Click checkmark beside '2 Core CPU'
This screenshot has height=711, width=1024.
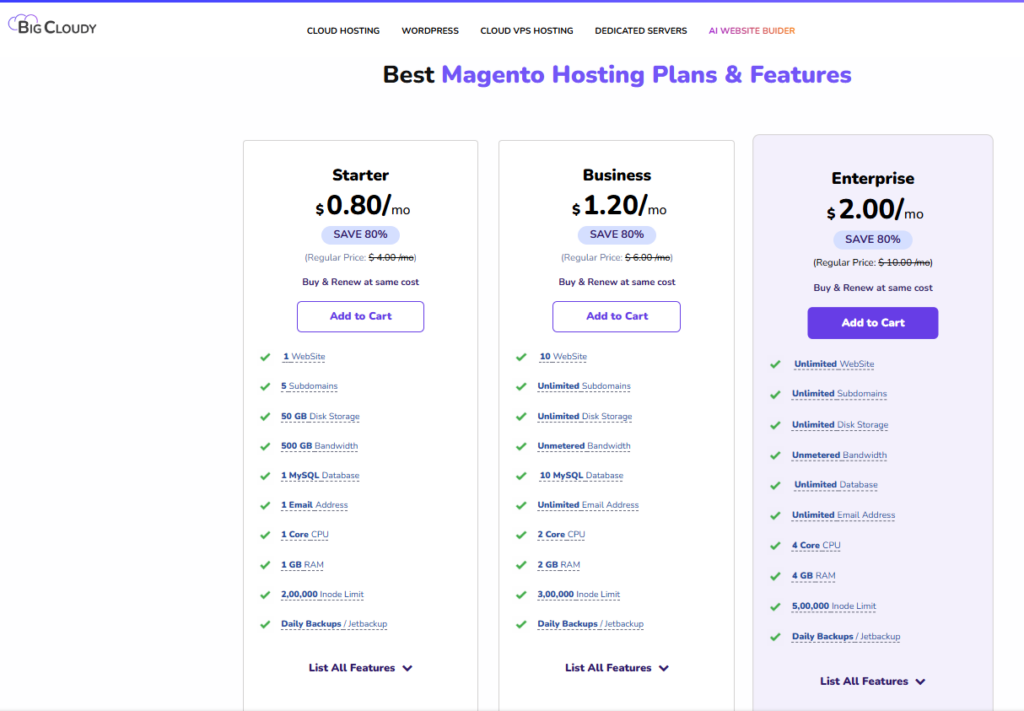tap(521, 535)
